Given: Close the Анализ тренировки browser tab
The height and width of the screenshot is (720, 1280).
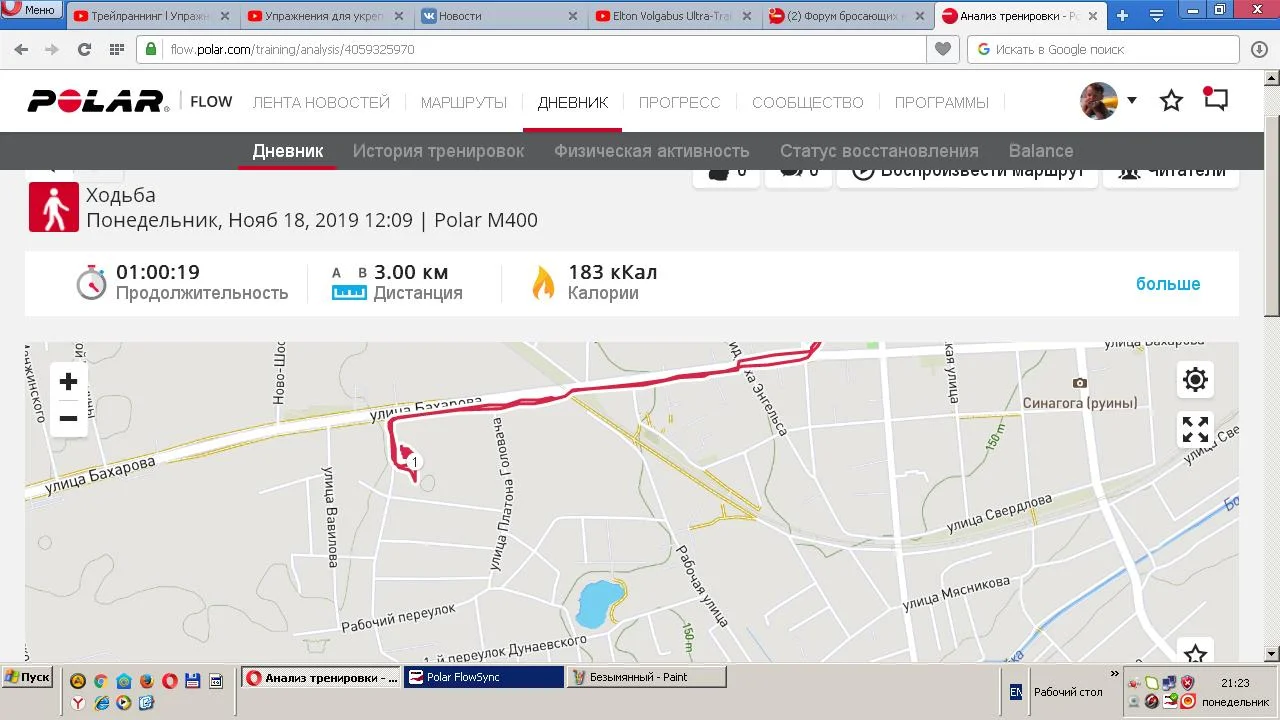Looking at the screenshot, I should coord(1093,16).
